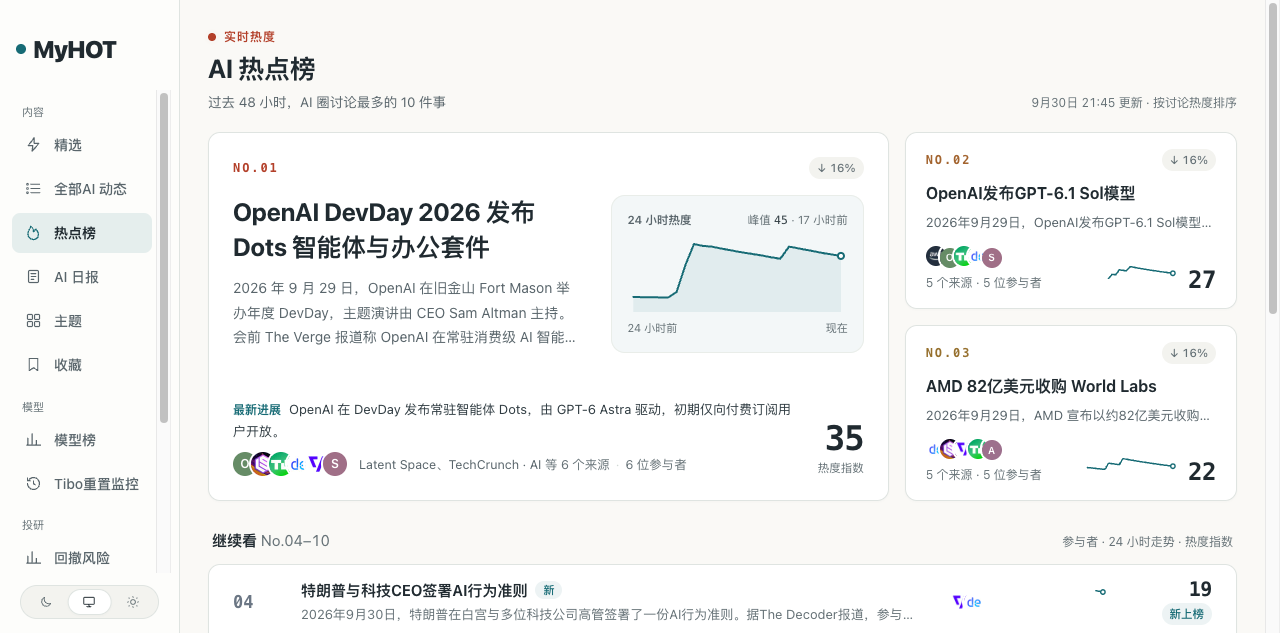Click the NO.02 sparkline trend chart
Viewport: 1280px width, 633px height.
pyautogui.click(x=1141, y=272)
